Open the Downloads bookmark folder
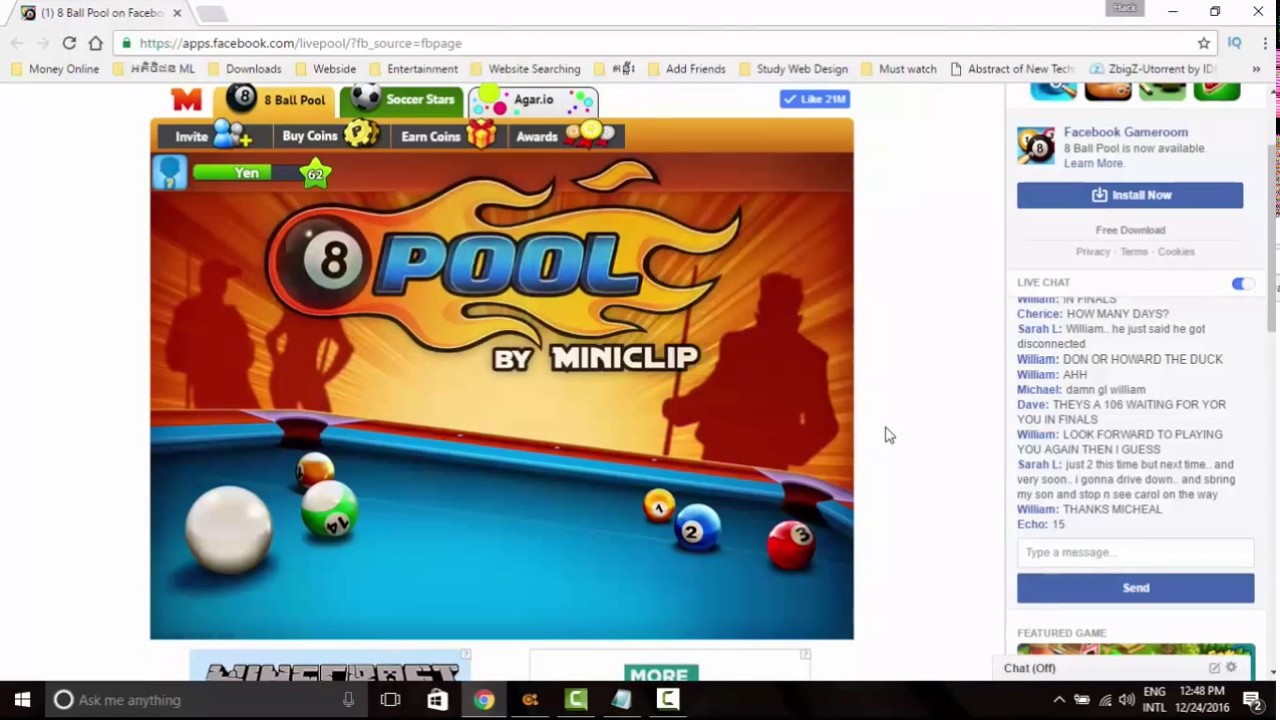The image size is (1280, 720). click(x=244, y=69)
